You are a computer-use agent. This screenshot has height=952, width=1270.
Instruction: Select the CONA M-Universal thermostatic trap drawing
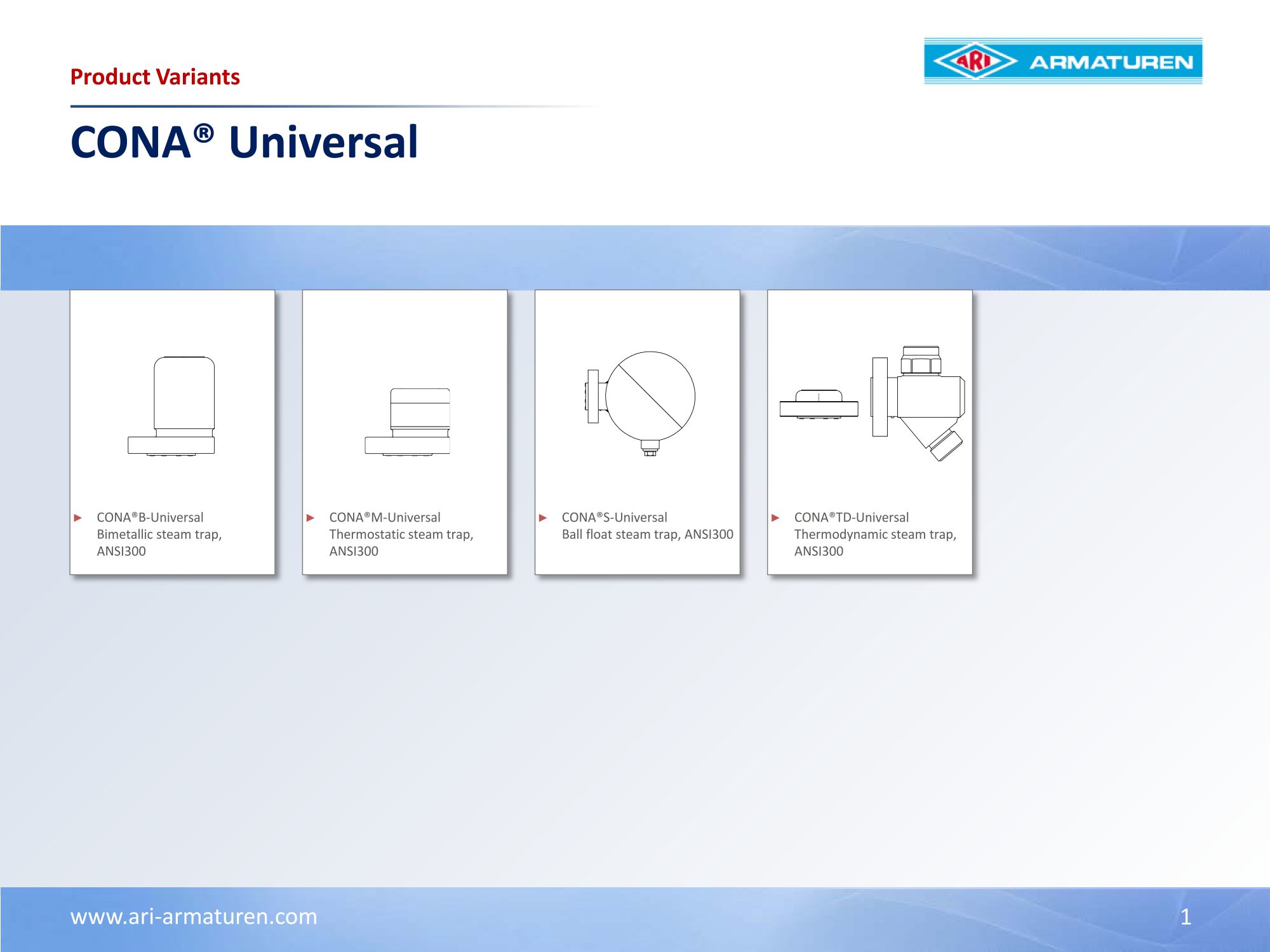coord(408,422)
